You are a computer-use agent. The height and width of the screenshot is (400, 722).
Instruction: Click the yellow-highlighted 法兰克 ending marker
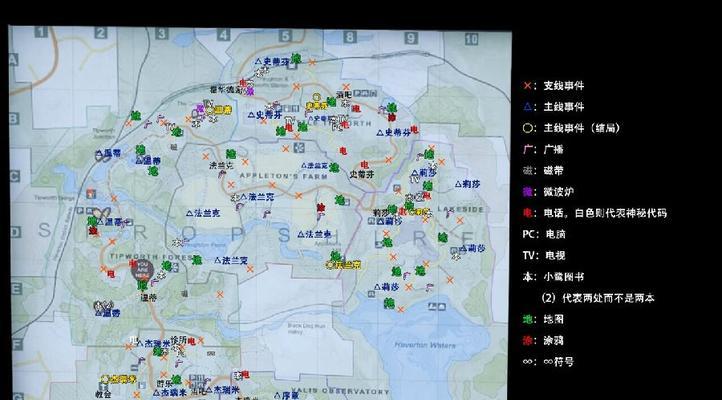pos(344,265)
